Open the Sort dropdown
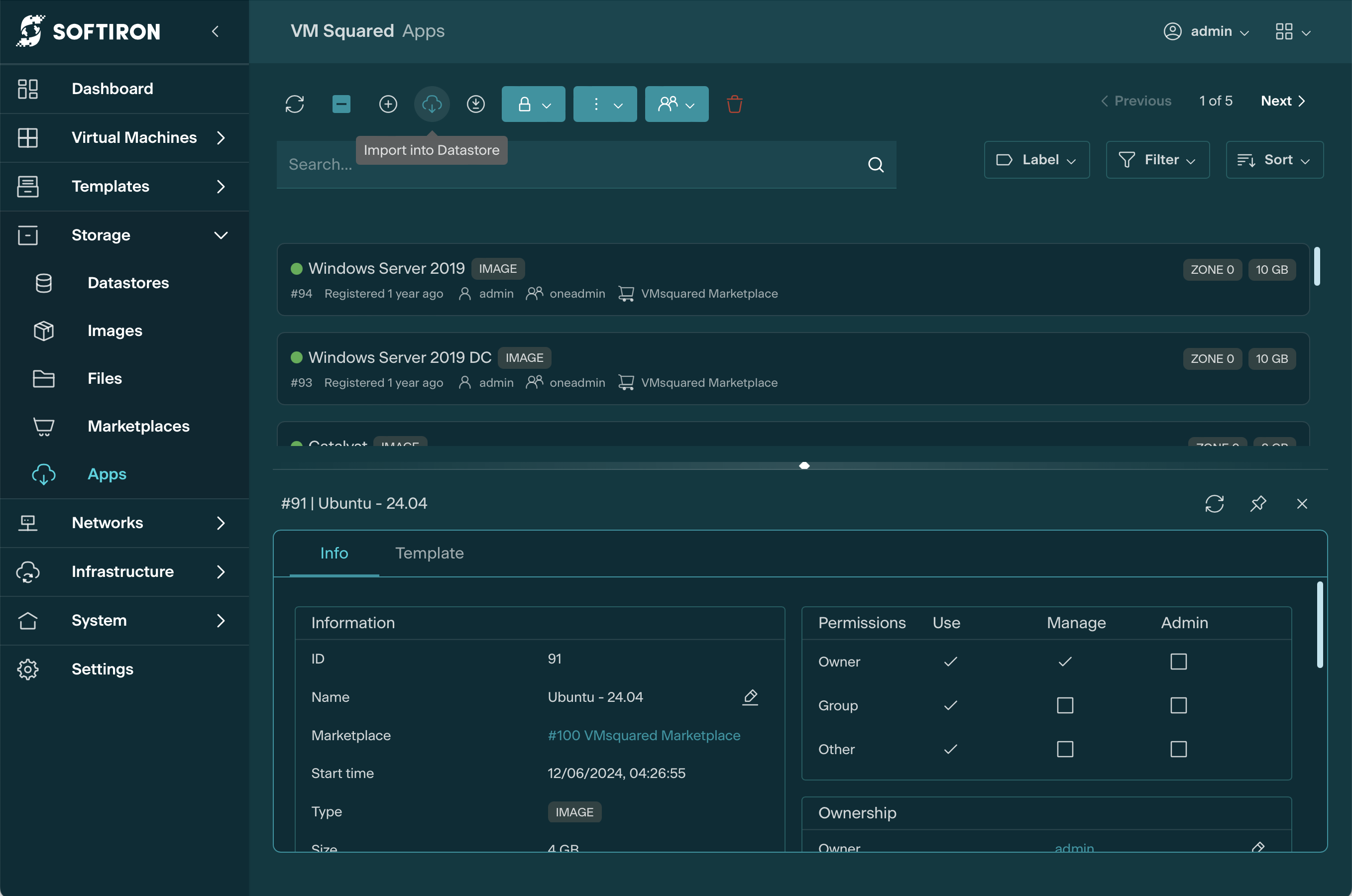Screen dimensions: 1352x896 pyautogui.click(x=1274, y=160)
